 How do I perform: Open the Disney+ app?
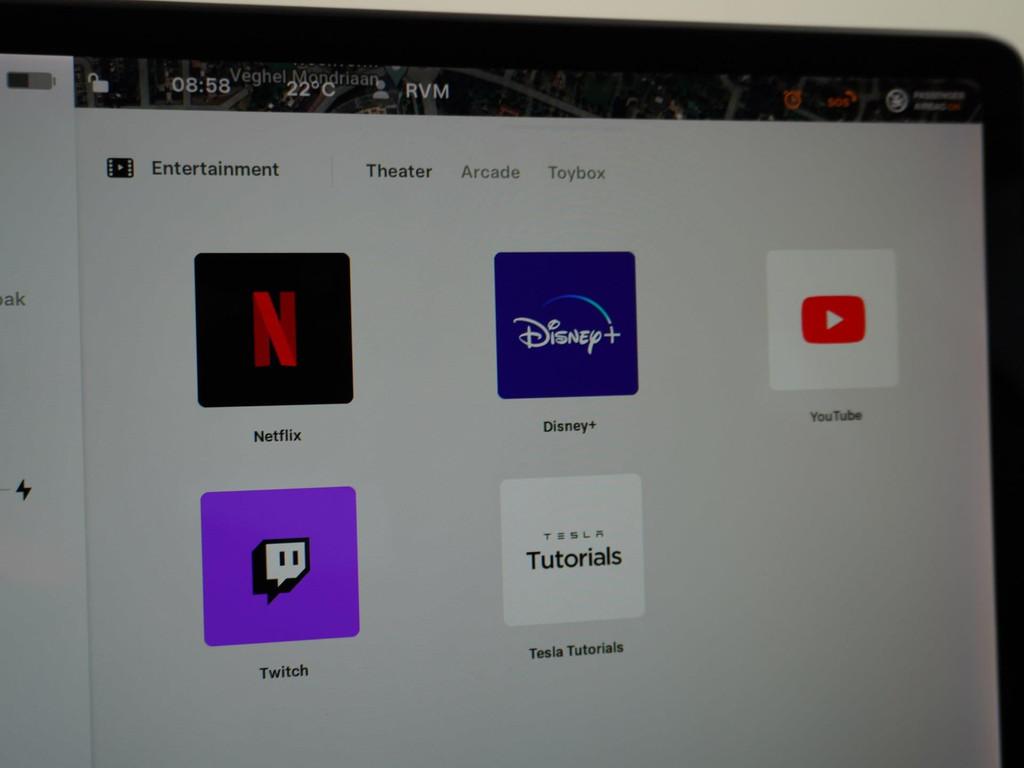tap(566, 325)
